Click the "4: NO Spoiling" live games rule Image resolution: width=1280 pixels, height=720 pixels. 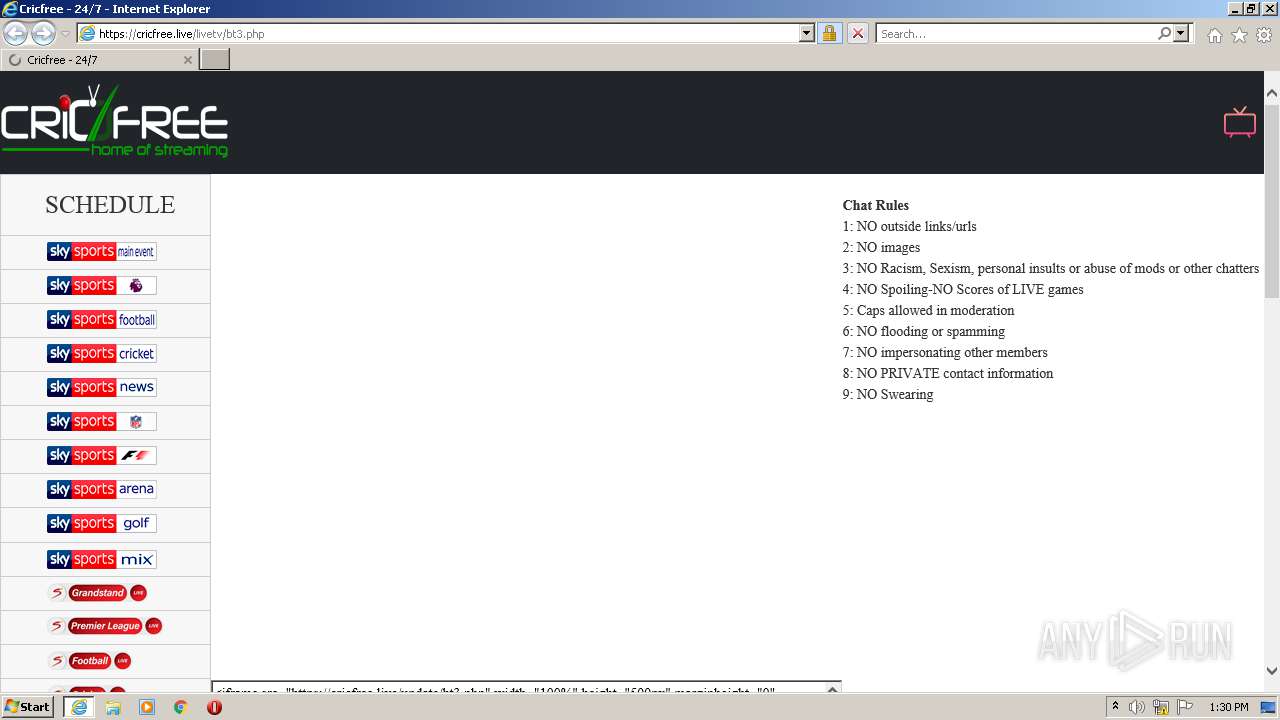[962, 290]
